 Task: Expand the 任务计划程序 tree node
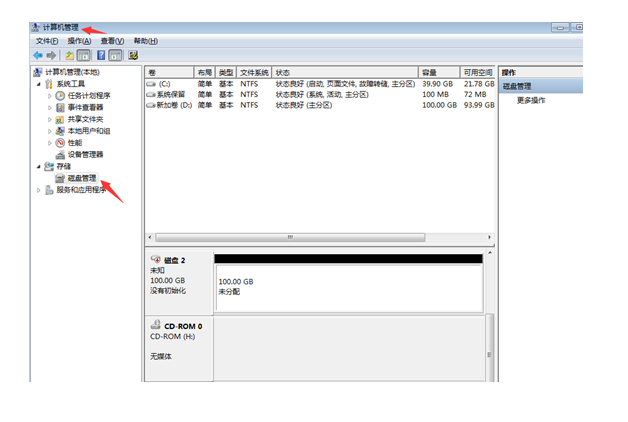48,96
